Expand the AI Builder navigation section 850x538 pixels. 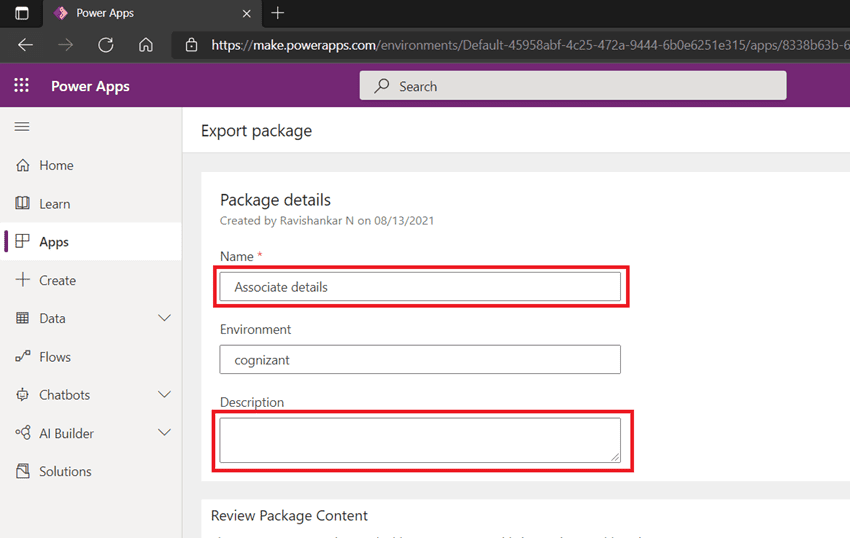165,433
